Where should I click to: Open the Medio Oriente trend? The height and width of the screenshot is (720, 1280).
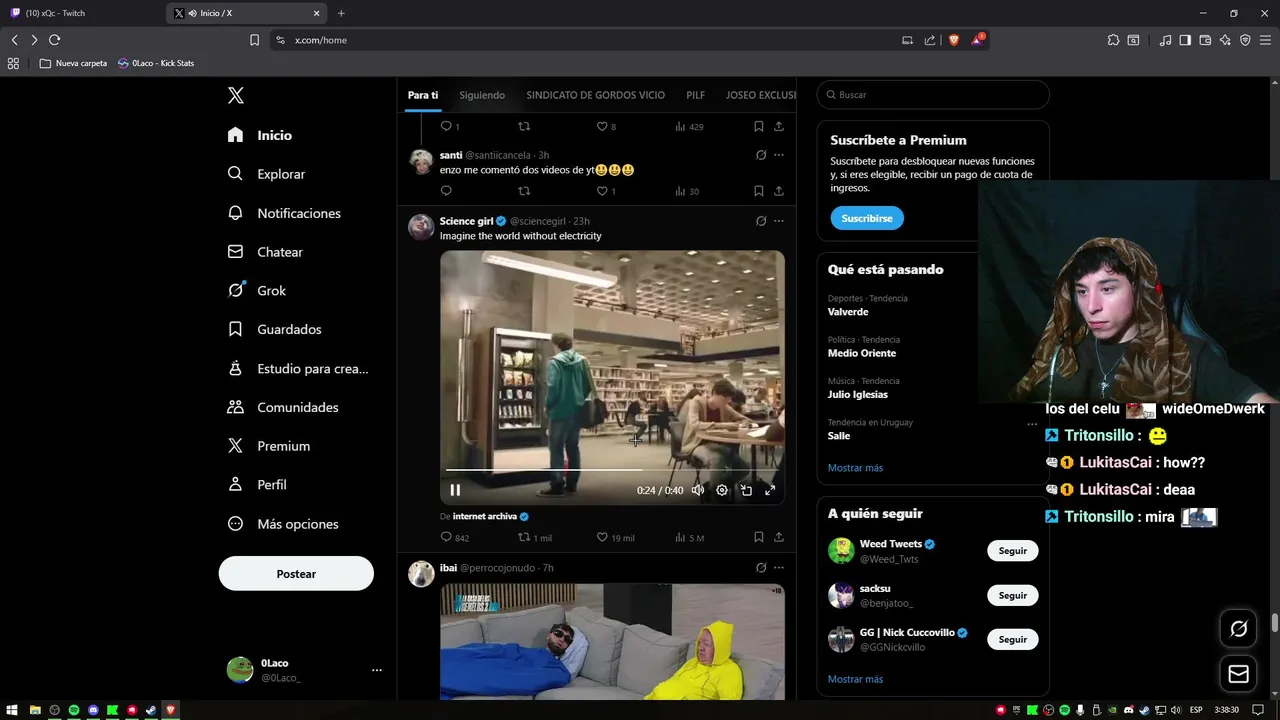pyautogui.click(x=862, y=353)
